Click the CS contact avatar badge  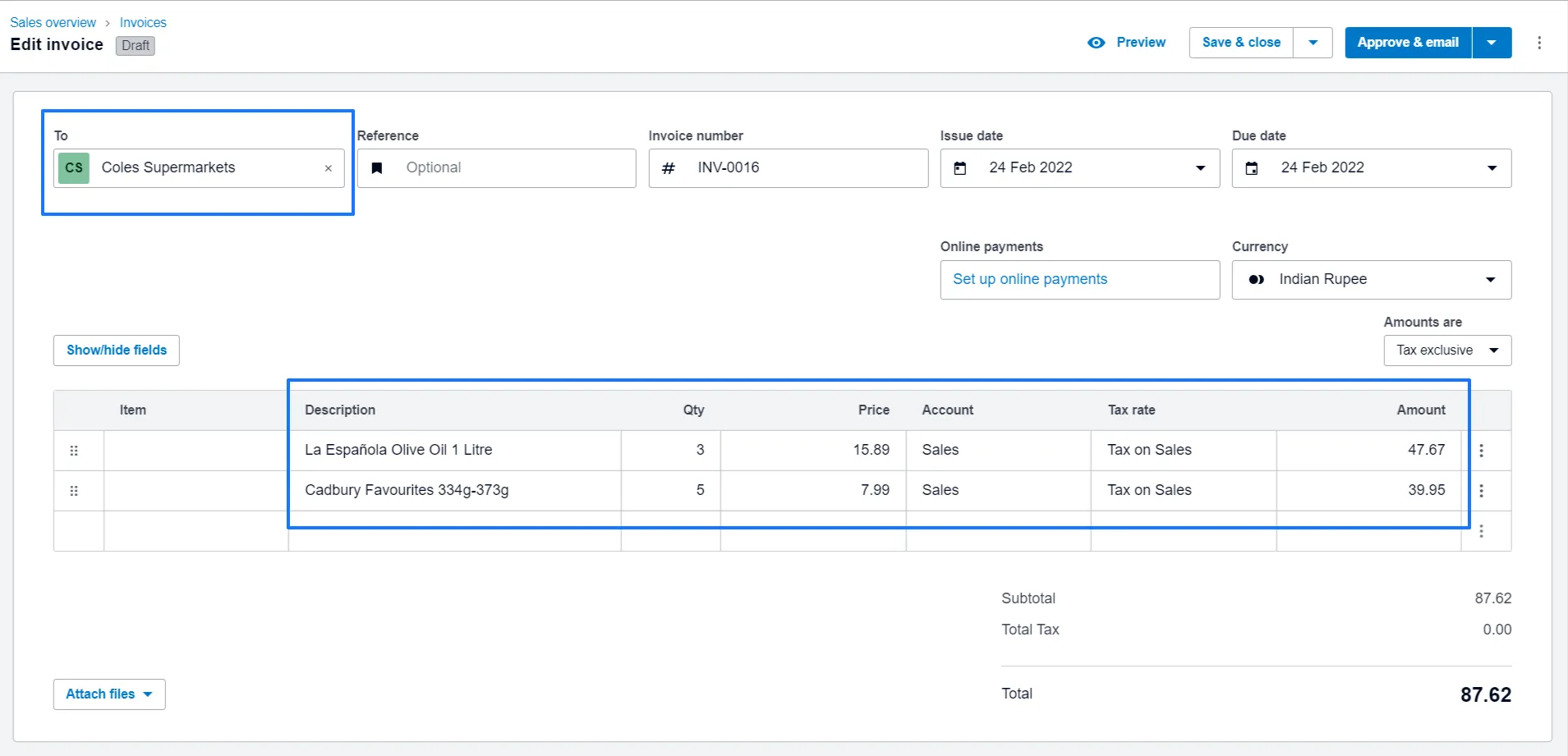click(x=74, y=167)
